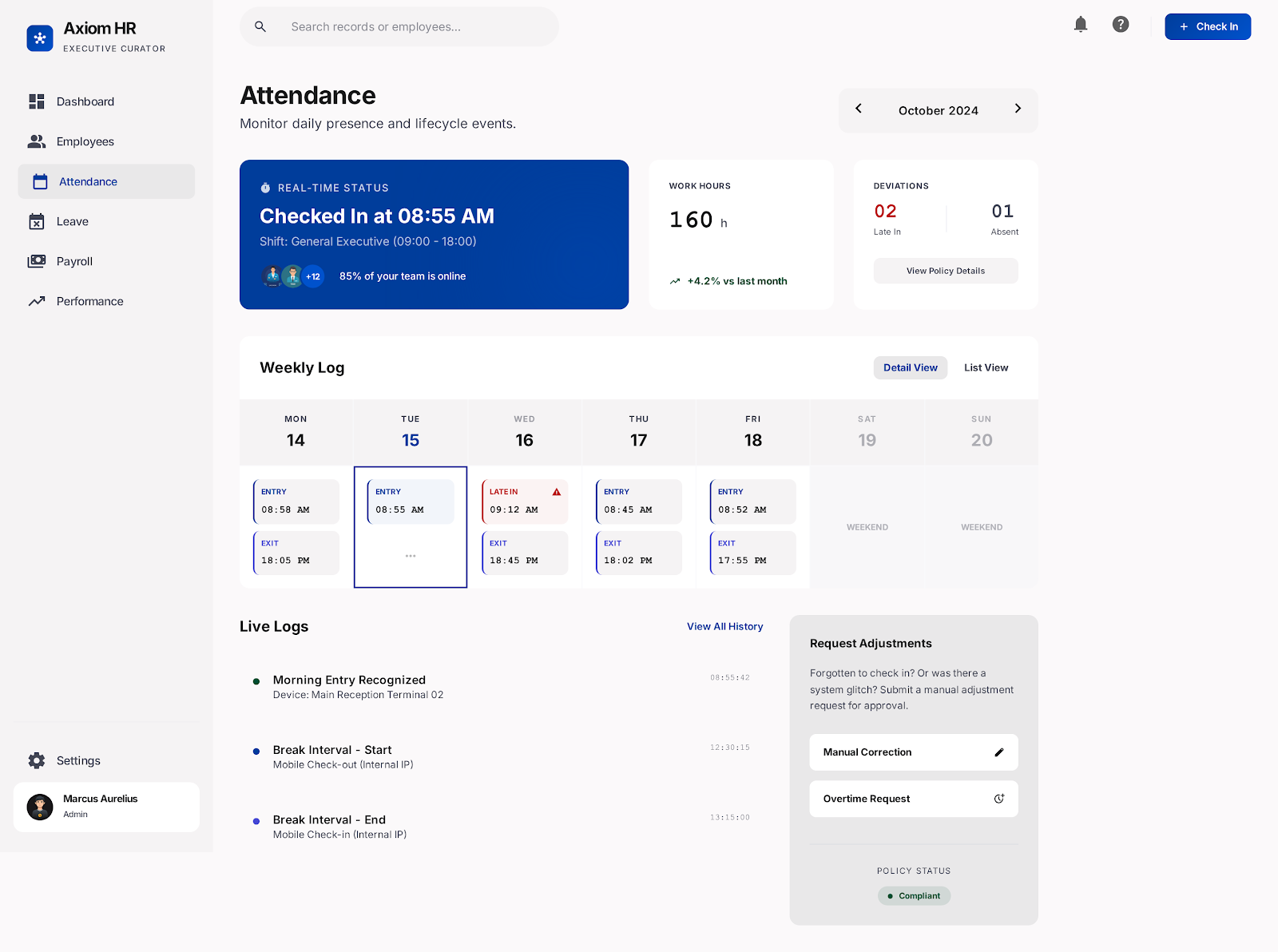The height and width of the screenshot is (952, 1278).
Task: Keep Detail View selected in Weekly Log
Action: click(910, 367)
